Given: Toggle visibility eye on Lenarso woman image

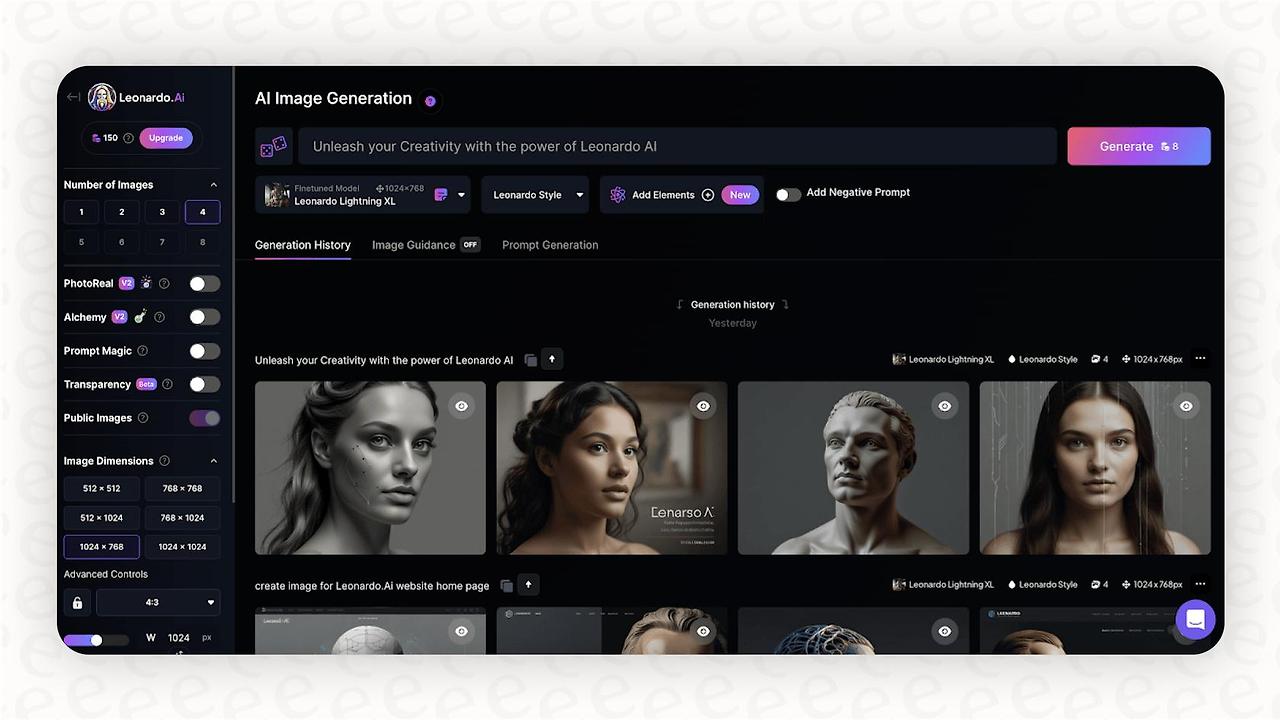Looking at the screenshot, I should click(x=703, y=406).
